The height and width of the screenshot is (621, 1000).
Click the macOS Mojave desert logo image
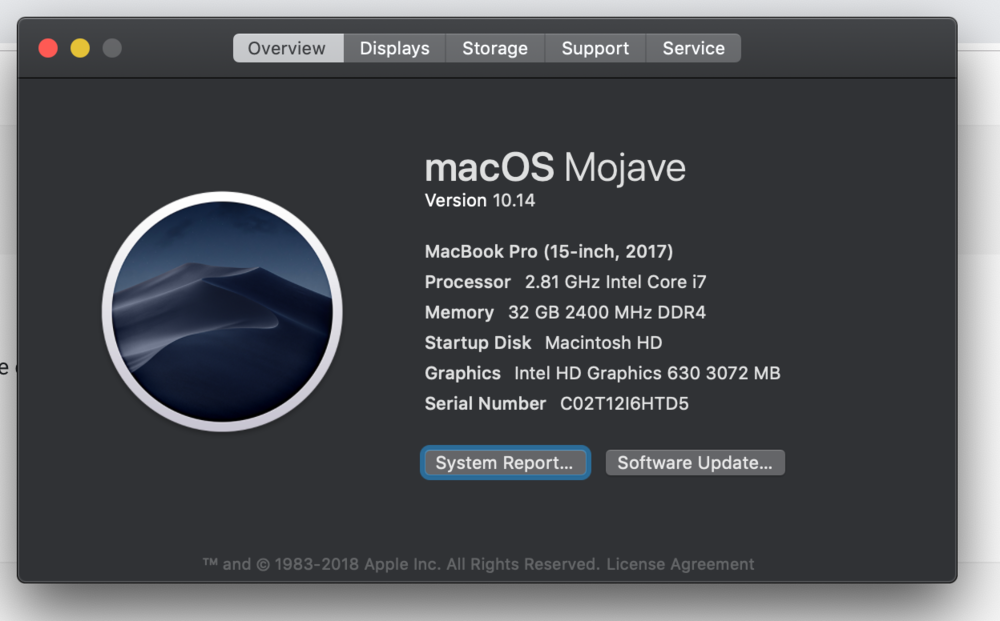pos(222,312)
